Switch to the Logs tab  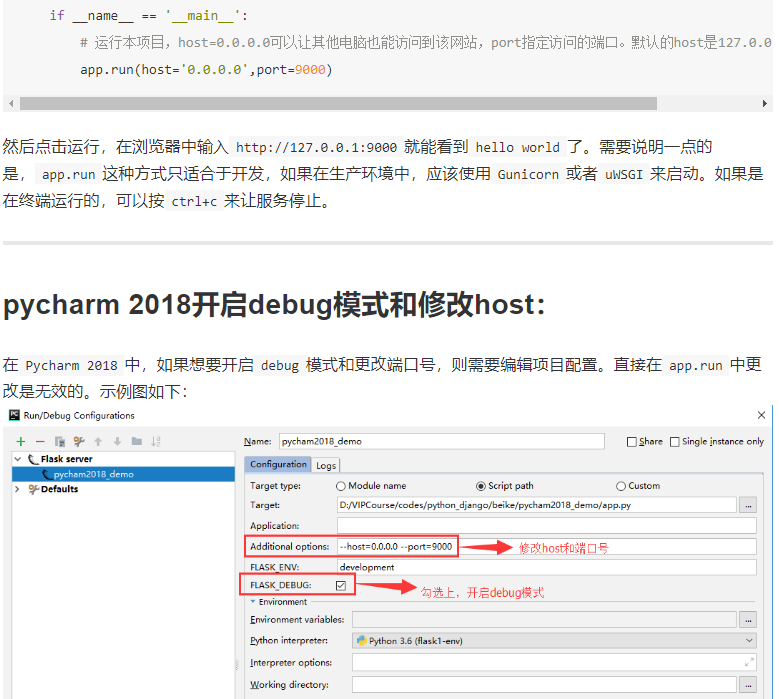click(x=326, y=466)
